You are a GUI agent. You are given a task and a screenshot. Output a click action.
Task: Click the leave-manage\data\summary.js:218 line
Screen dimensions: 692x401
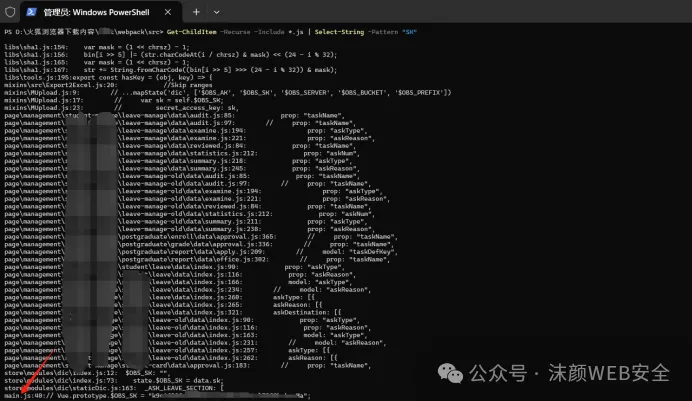(180, 161)
